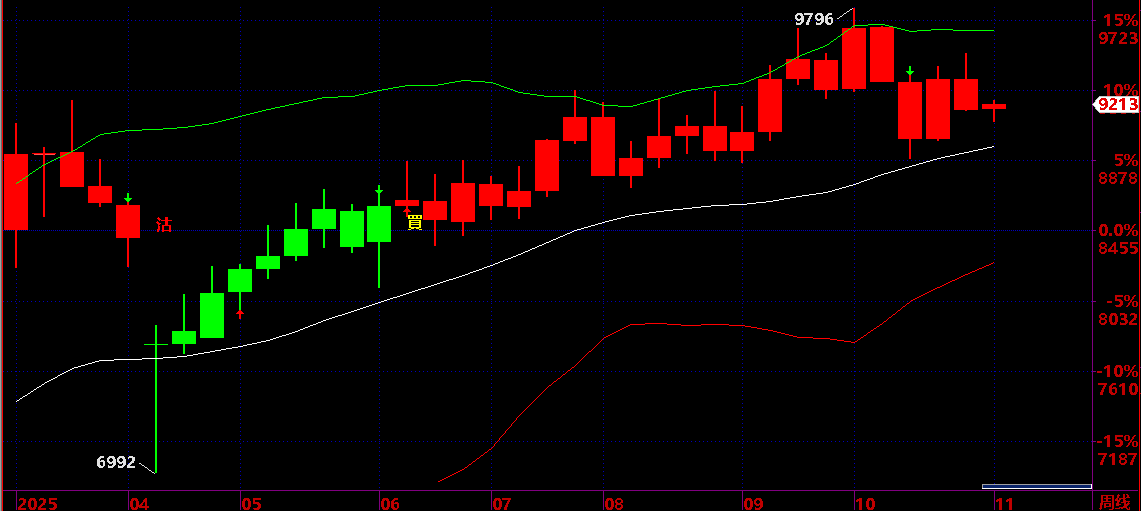The image size is (1141, 511).
Task: Click the 0.0% axis label
Action: pos(1116,231)
